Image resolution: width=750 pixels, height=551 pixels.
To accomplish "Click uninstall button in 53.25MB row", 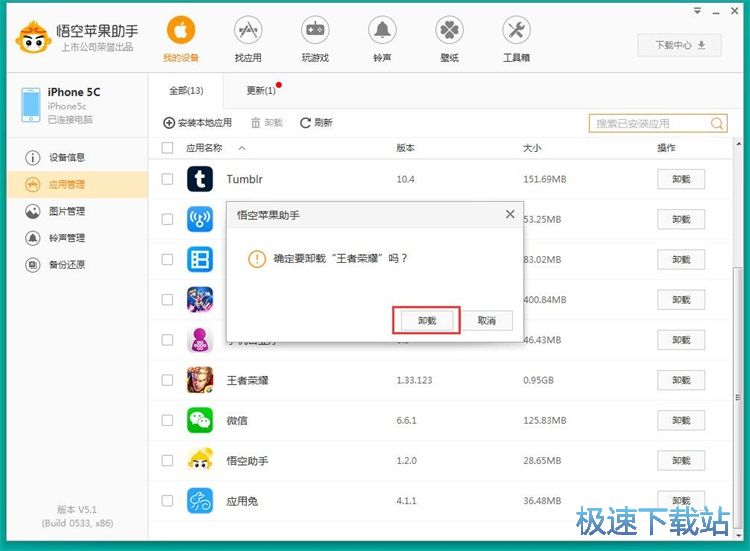I will tap(681, 219).
